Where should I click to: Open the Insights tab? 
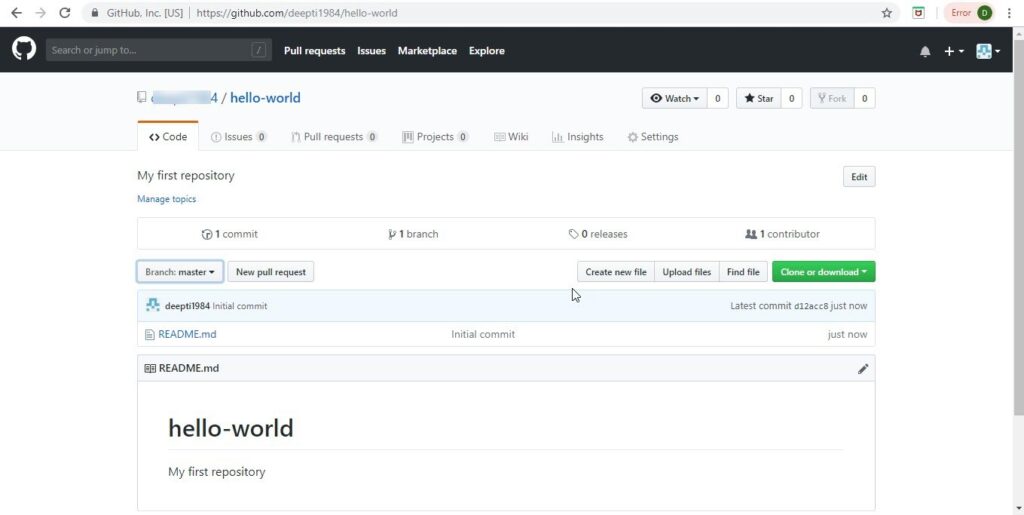(x=577, y=136)
